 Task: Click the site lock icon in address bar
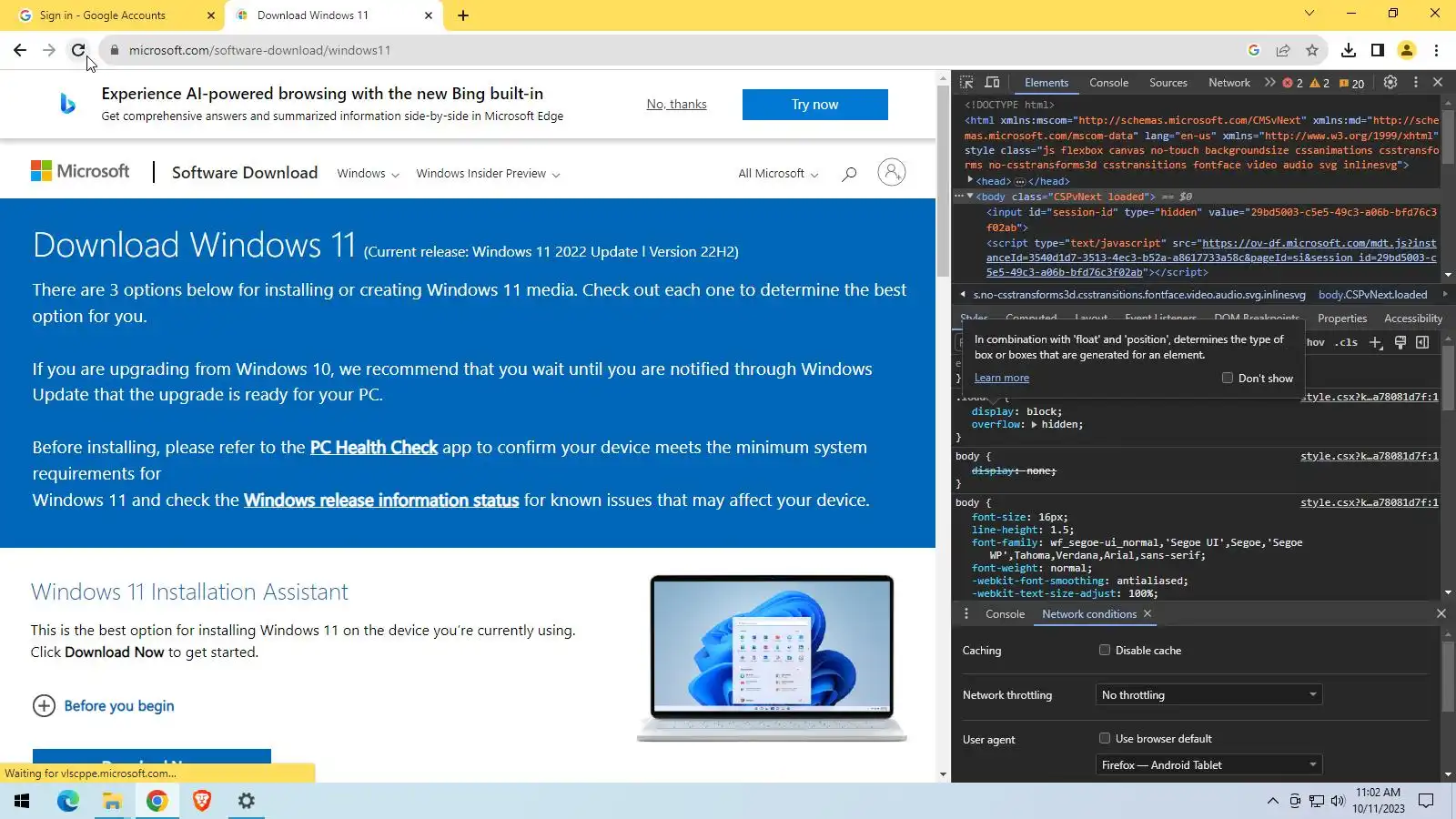(x=115, y=50)
